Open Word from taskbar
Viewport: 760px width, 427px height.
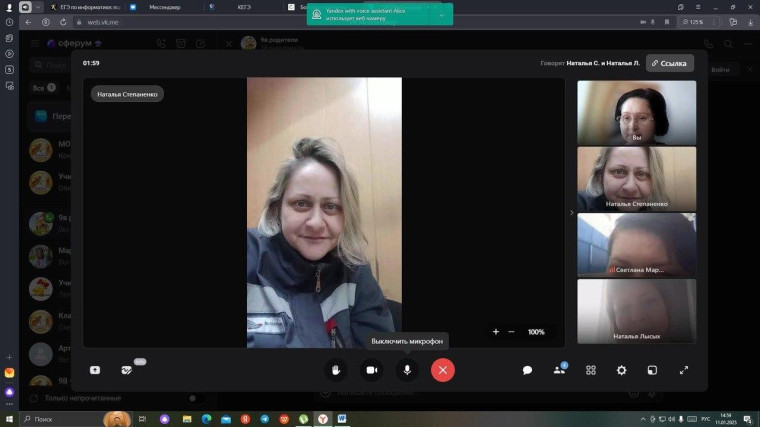pyautogui.click(x=342, y=419)
